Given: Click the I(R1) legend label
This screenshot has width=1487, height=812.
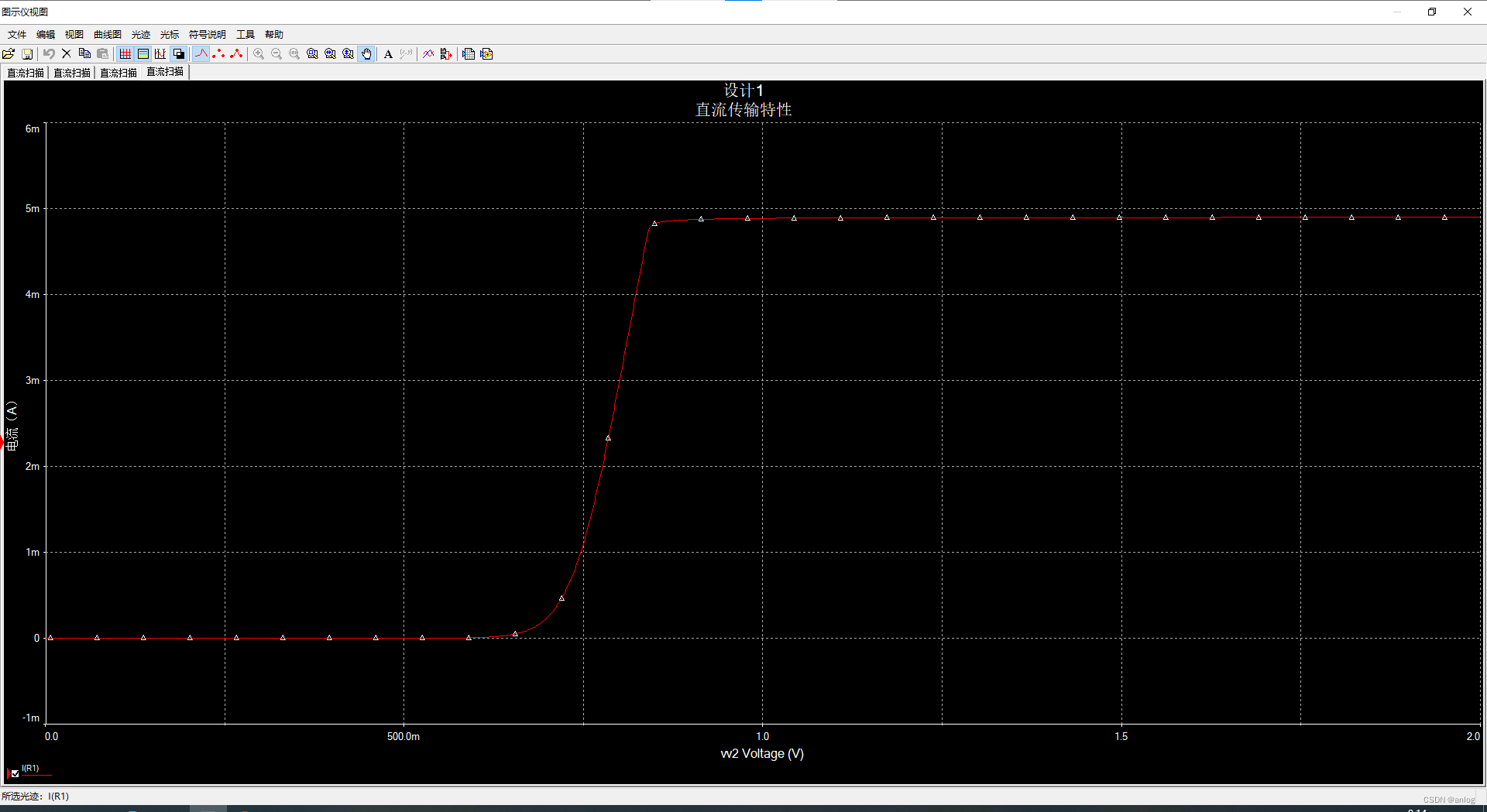Looking at the screenshot, I should [30, 769].
